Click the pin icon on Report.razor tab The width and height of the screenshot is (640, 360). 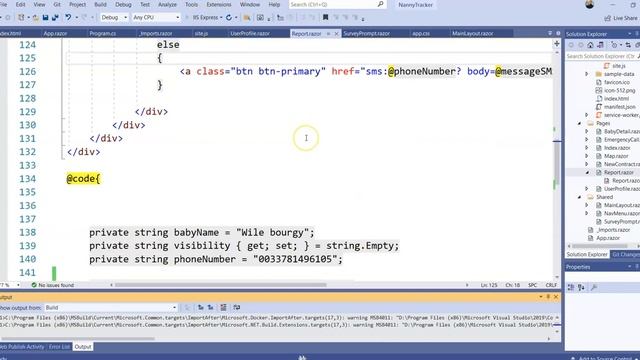tap(328, 34)
